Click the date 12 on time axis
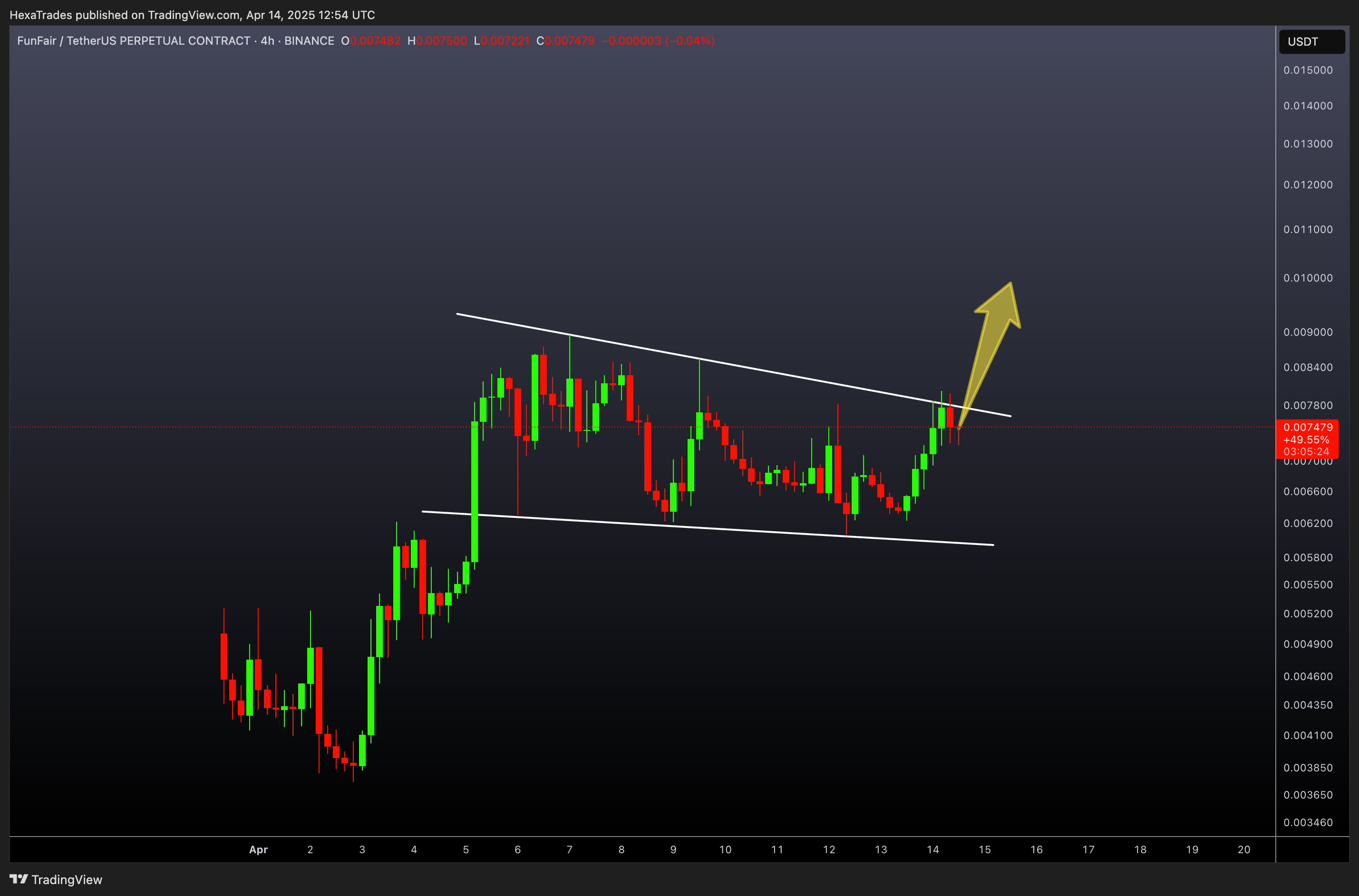 pos(829,850)
